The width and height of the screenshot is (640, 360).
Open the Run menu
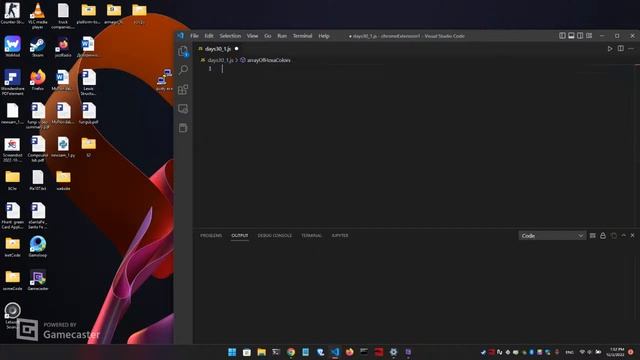pos(282,36)
